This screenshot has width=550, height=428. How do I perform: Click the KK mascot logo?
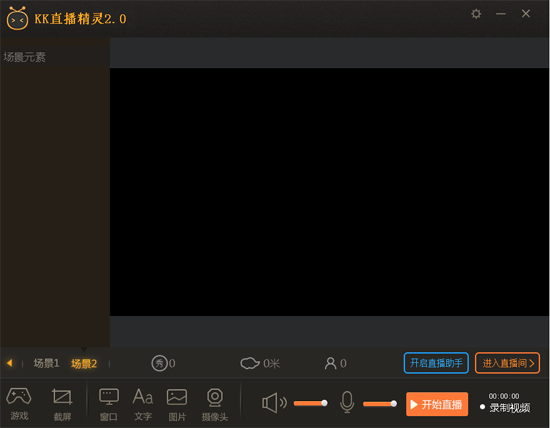pyautogui.click(x=17, y=18)
